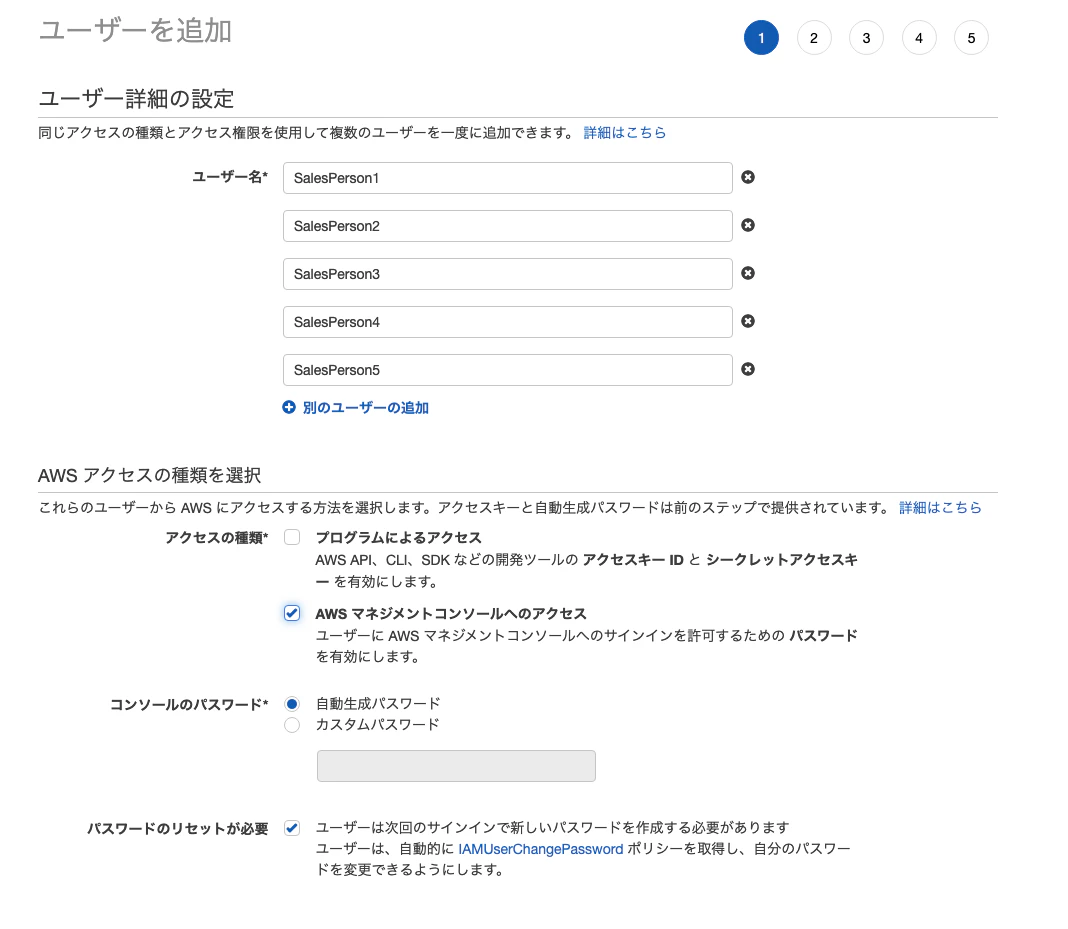
Task: Select 自動生成パスワード radio option
Action: pos(292,704)
